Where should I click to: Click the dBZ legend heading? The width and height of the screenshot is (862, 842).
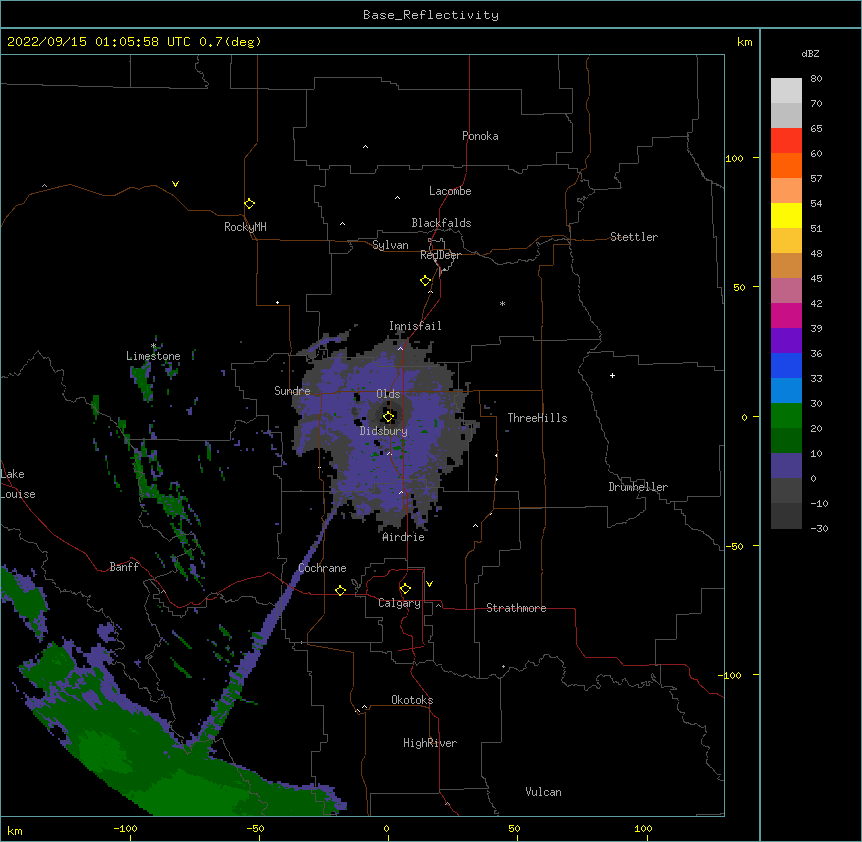(810, 54)
